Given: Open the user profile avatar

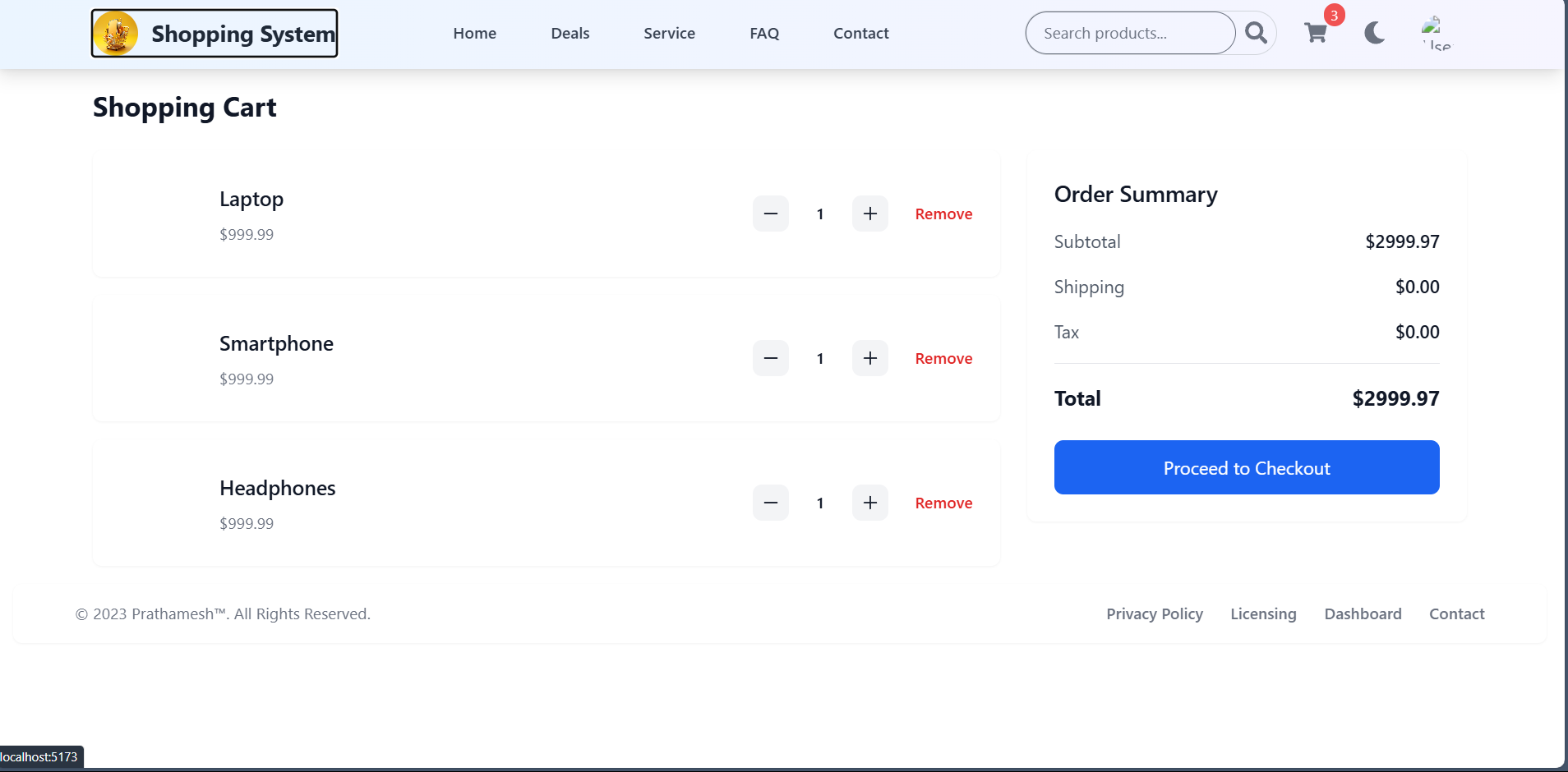Looking at the screenshot, I should coord(1435,33).
